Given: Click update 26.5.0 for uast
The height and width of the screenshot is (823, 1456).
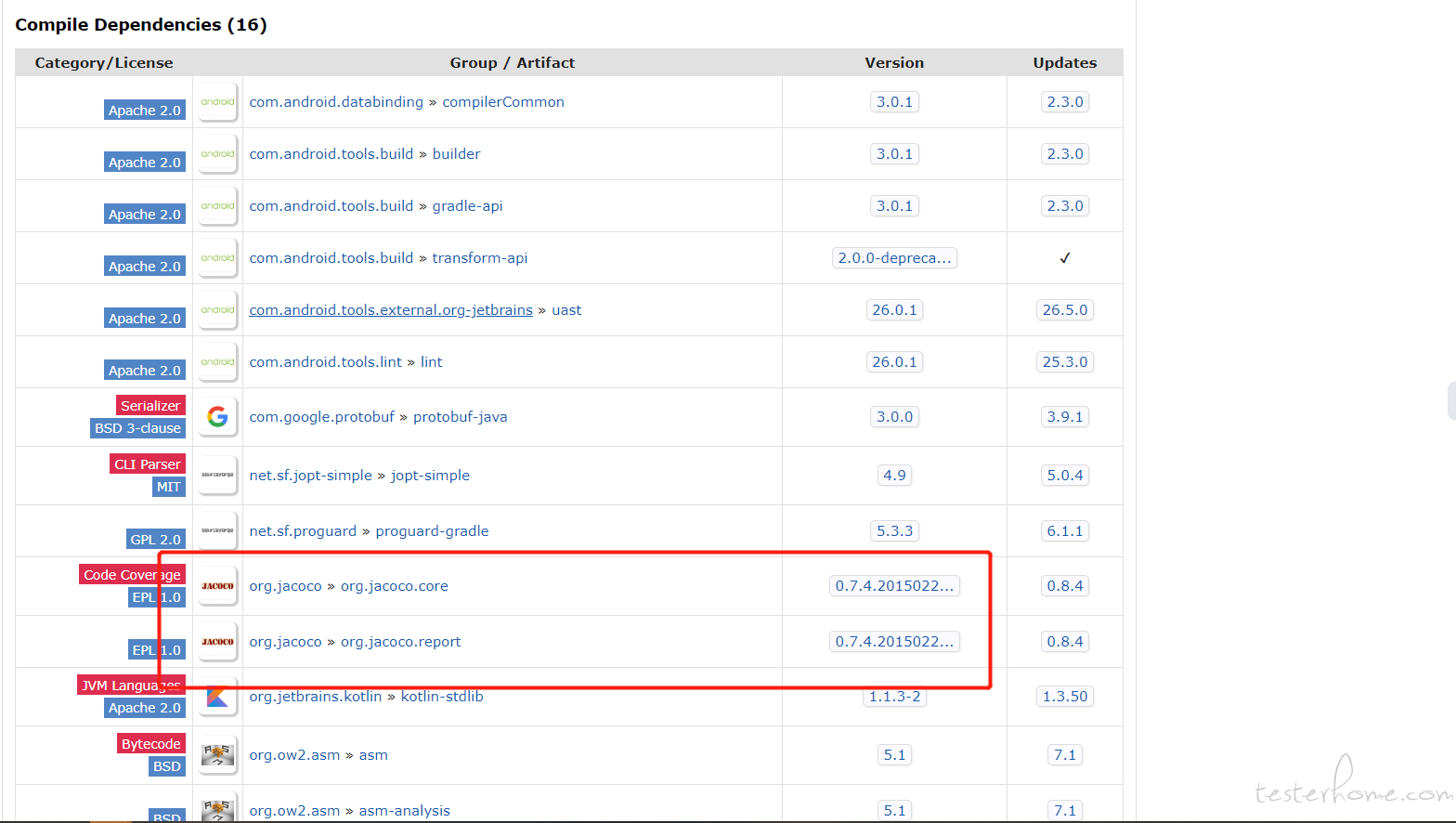Looking at the screenshot, I should 1065,310.
